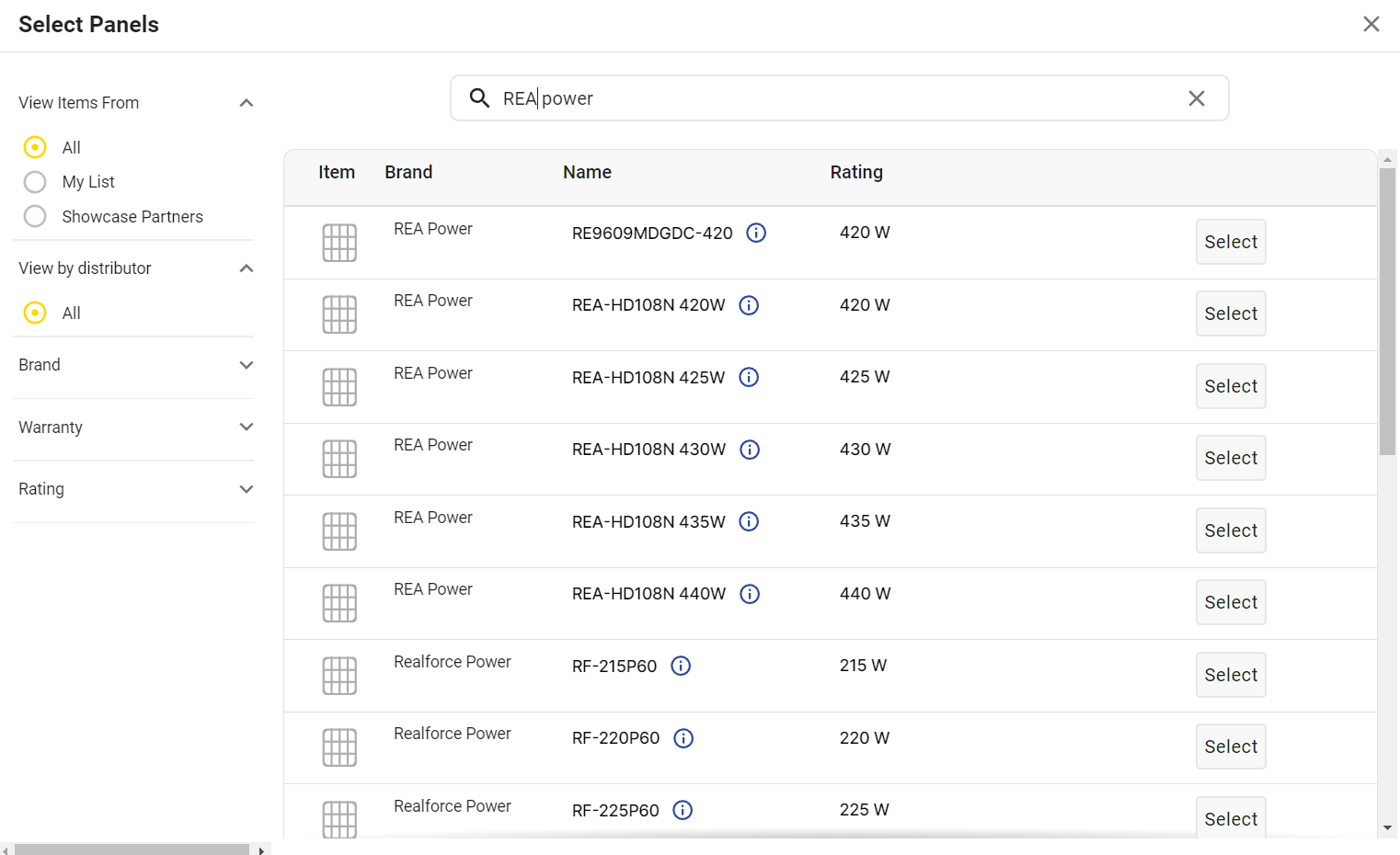This screenshot has width=1400, height=855.
Task: Show info icon for RF-215P60
Action: click(681, 666)
